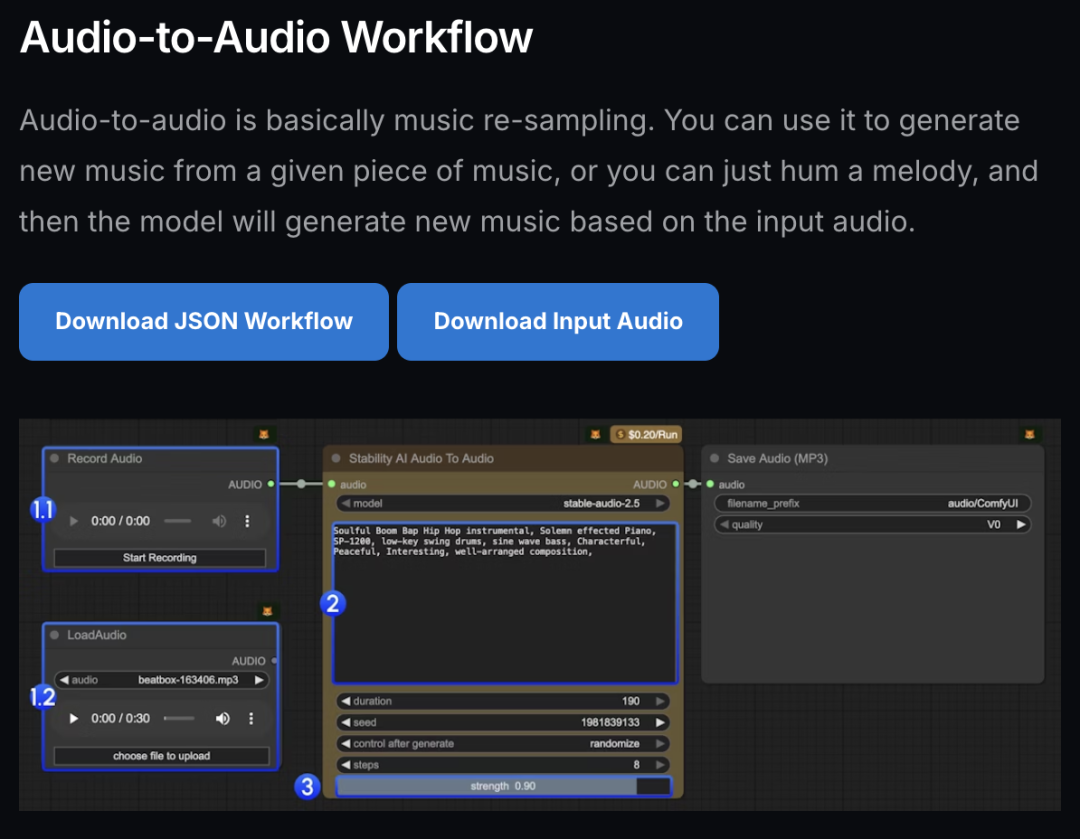Click the Download Input Audio button
This screenshot has width=1080, height=839.
pos(558,322)
